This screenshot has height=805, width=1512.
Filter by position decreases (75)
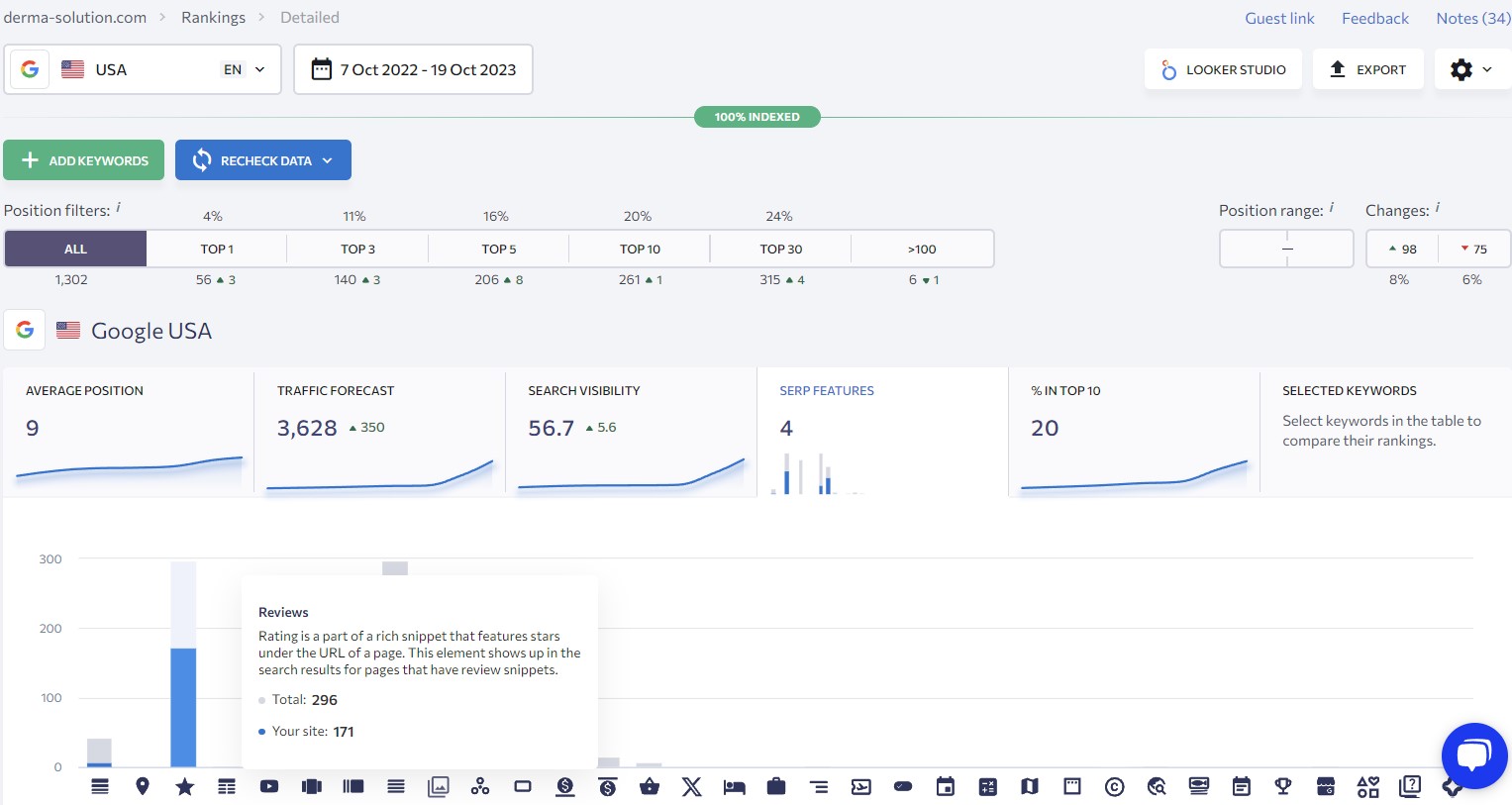pyautogui.click(x=1473, y=249)
